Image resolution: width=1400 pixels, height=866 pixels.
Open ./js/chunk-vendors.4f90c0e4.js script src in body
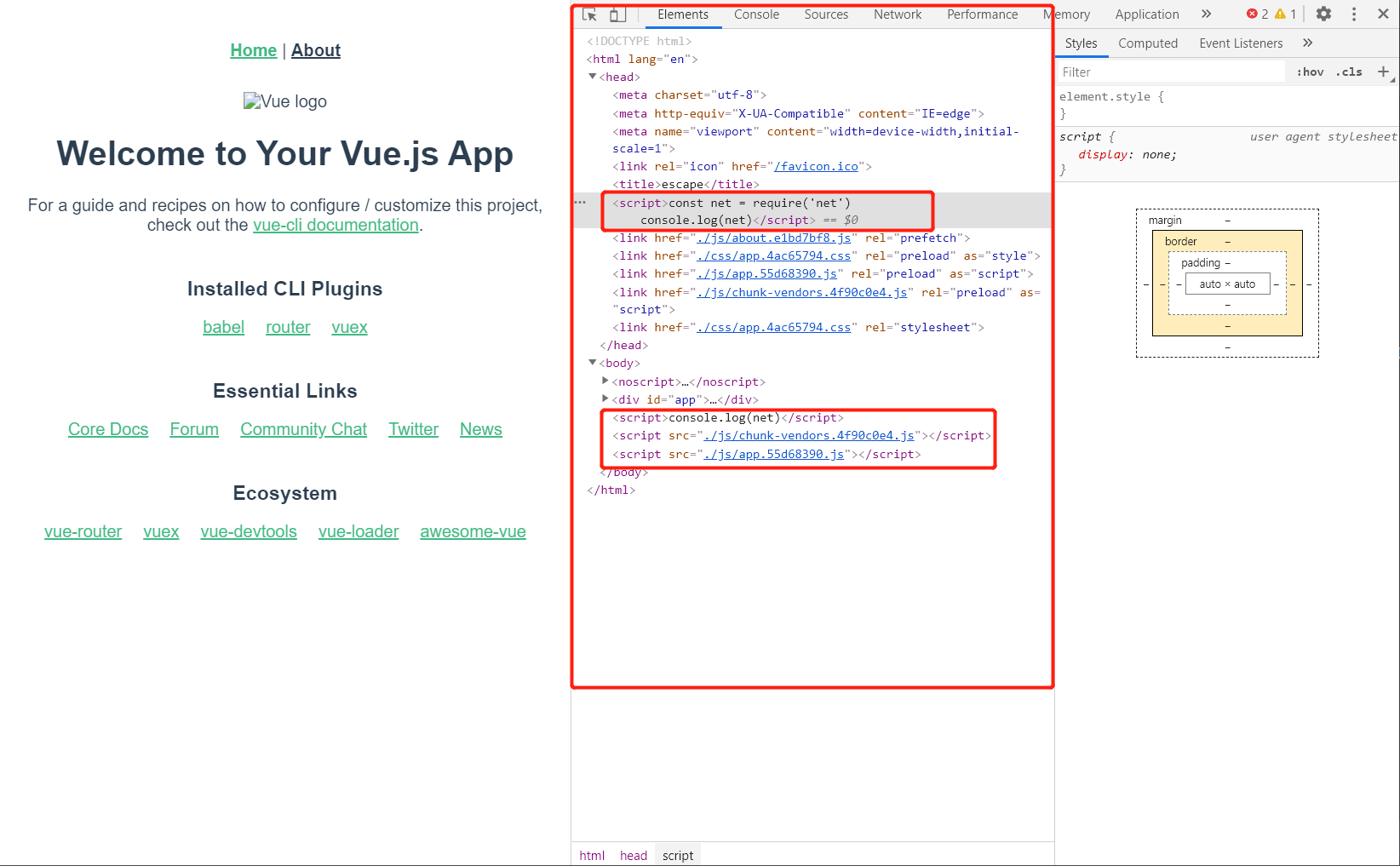[809, 435]
